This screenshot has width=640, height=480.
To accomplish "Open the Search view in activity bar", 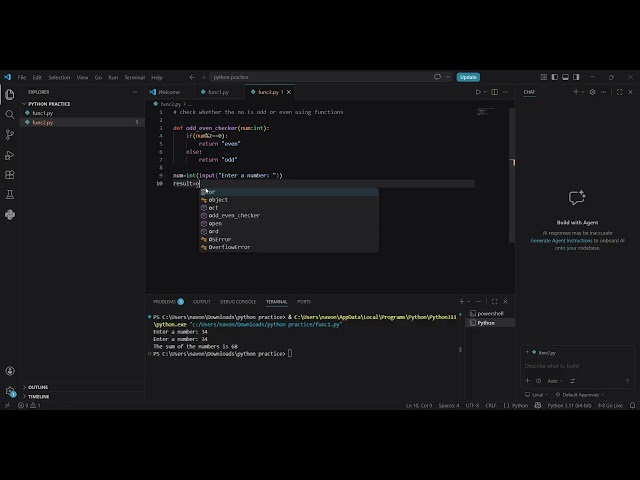I will (x=10, y=115).
